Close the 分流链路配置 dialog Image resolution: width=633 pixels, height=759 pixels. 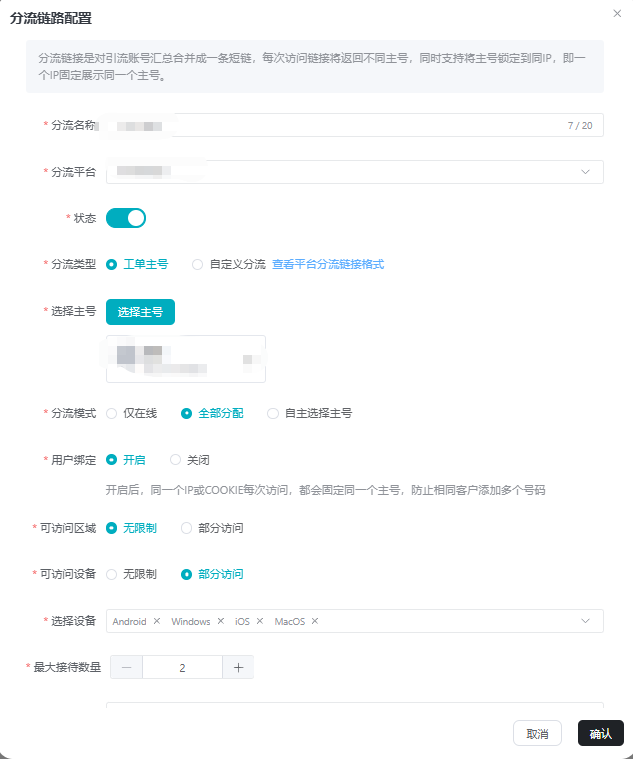616,13
